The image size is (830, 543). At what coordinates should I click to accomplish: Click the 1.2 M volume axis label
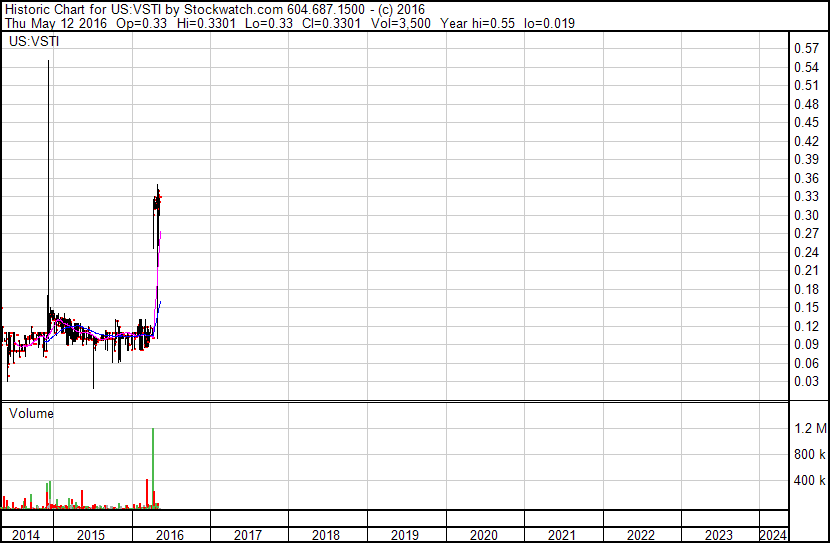pyautogui.click(x=810, y=429)
